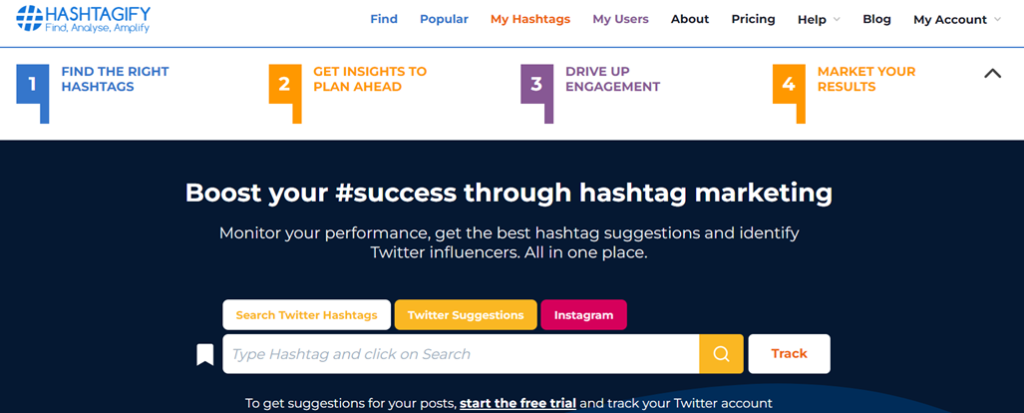Click inside the Type Hashtag input field
Screen dimensions: 1024x413
coord(460,354)
